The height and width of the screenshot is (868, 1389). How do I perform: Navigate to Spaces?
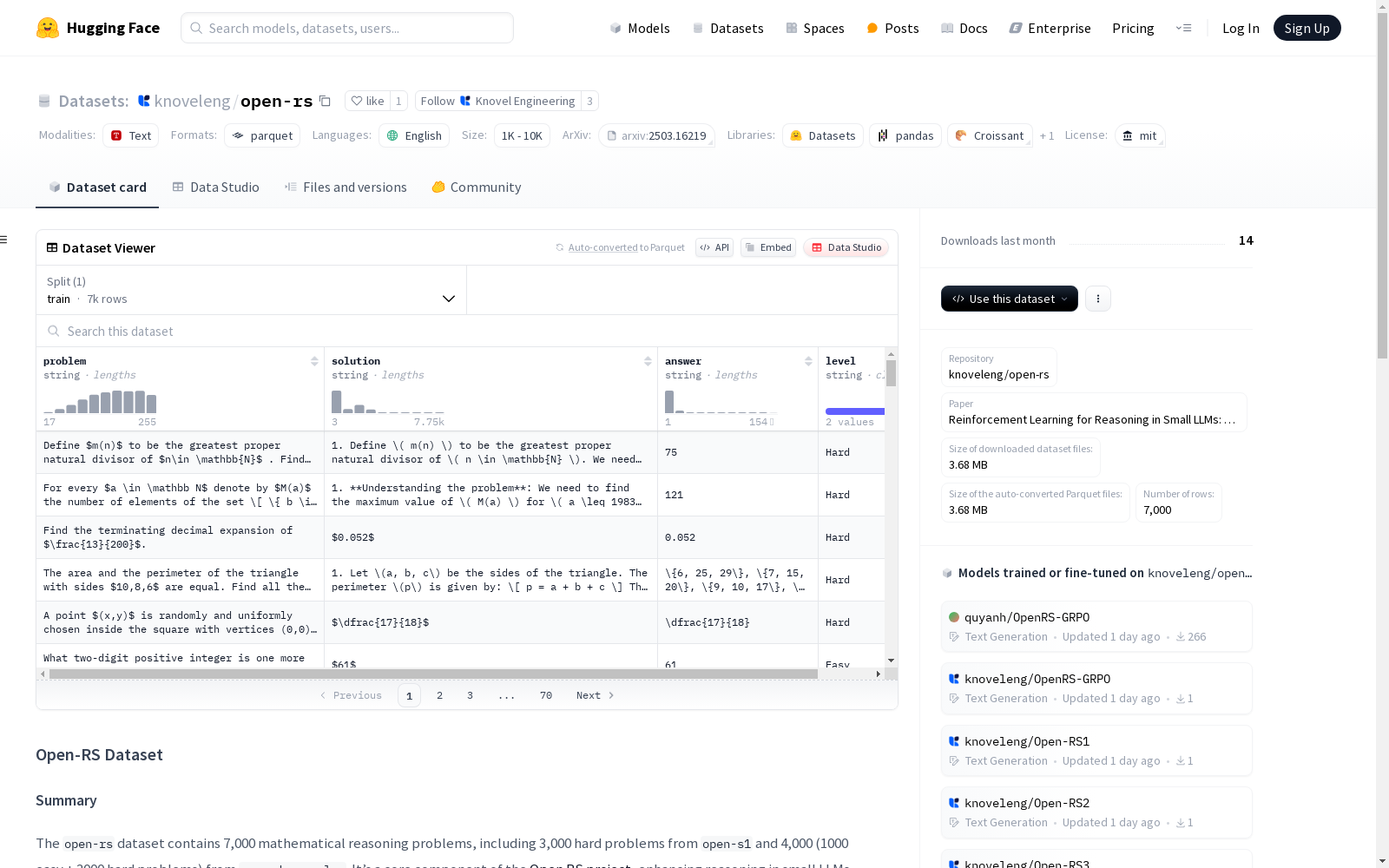coord(815,28)
